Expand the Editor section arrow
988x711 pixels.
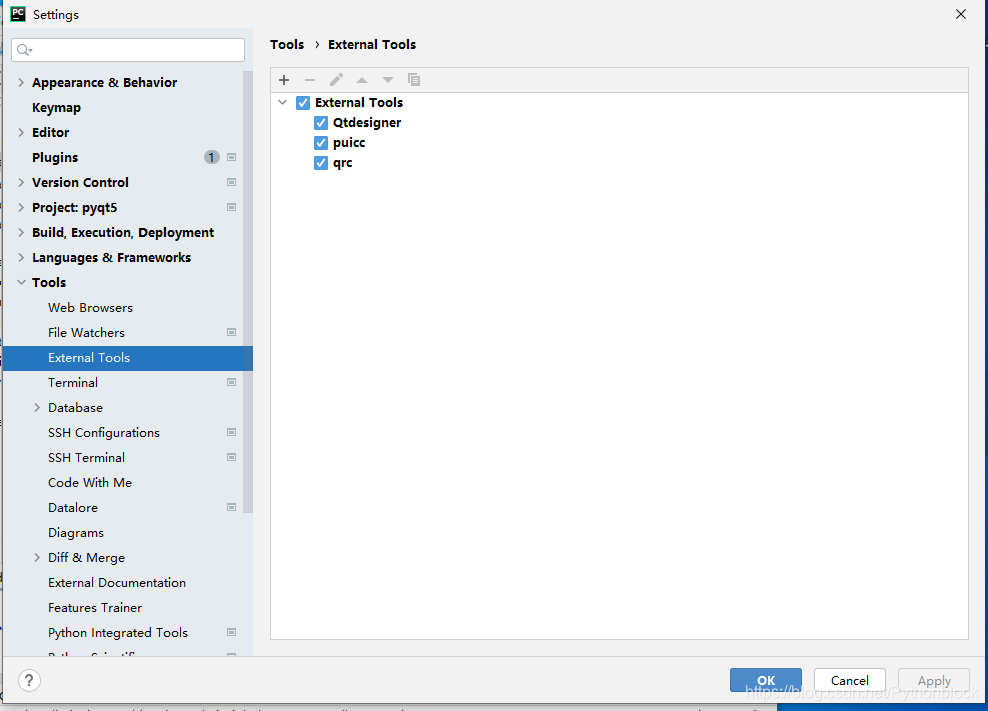pos(21,132)
